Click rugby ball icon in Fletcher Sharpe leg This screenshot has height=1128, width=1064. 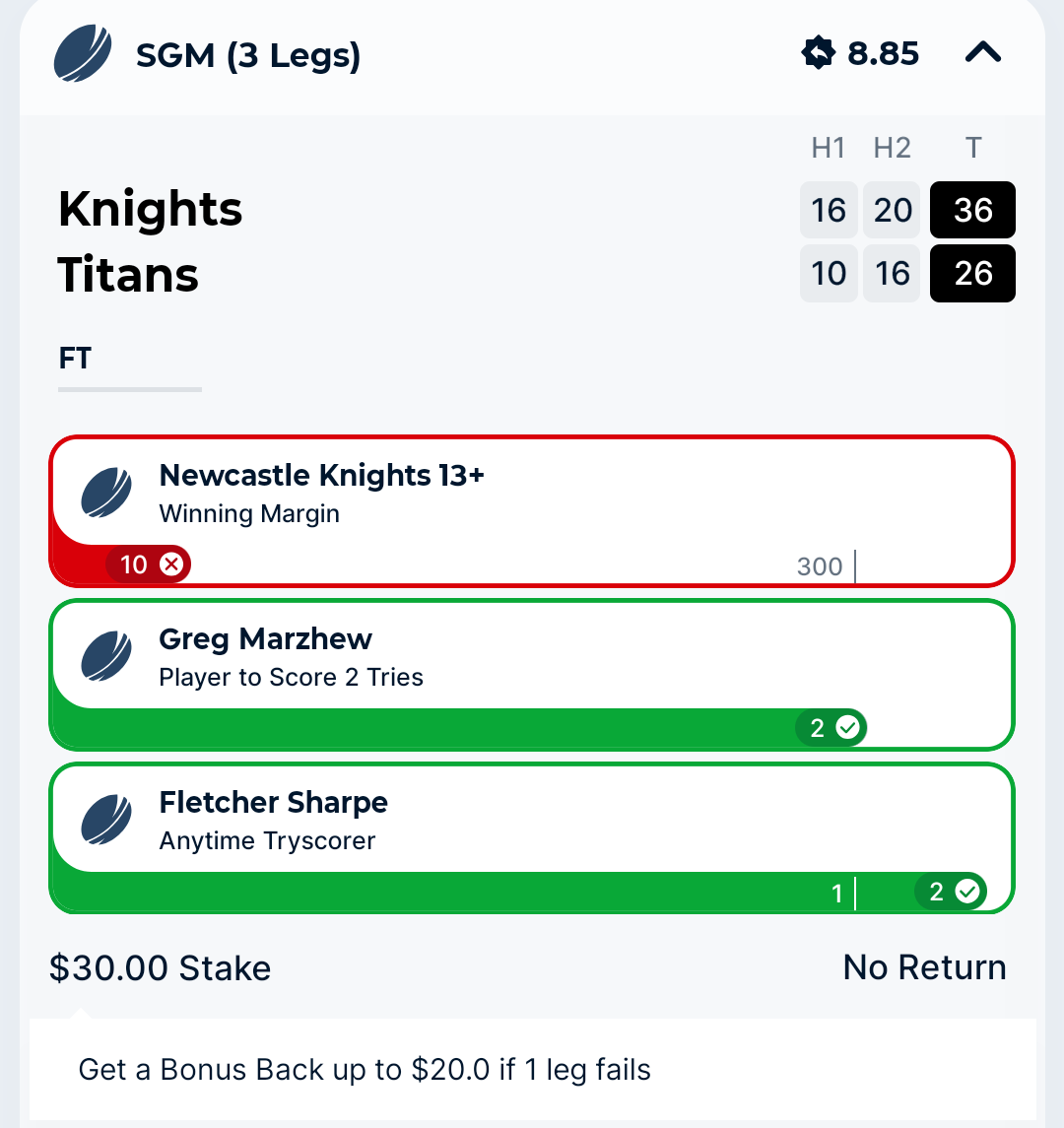(106, 820)
